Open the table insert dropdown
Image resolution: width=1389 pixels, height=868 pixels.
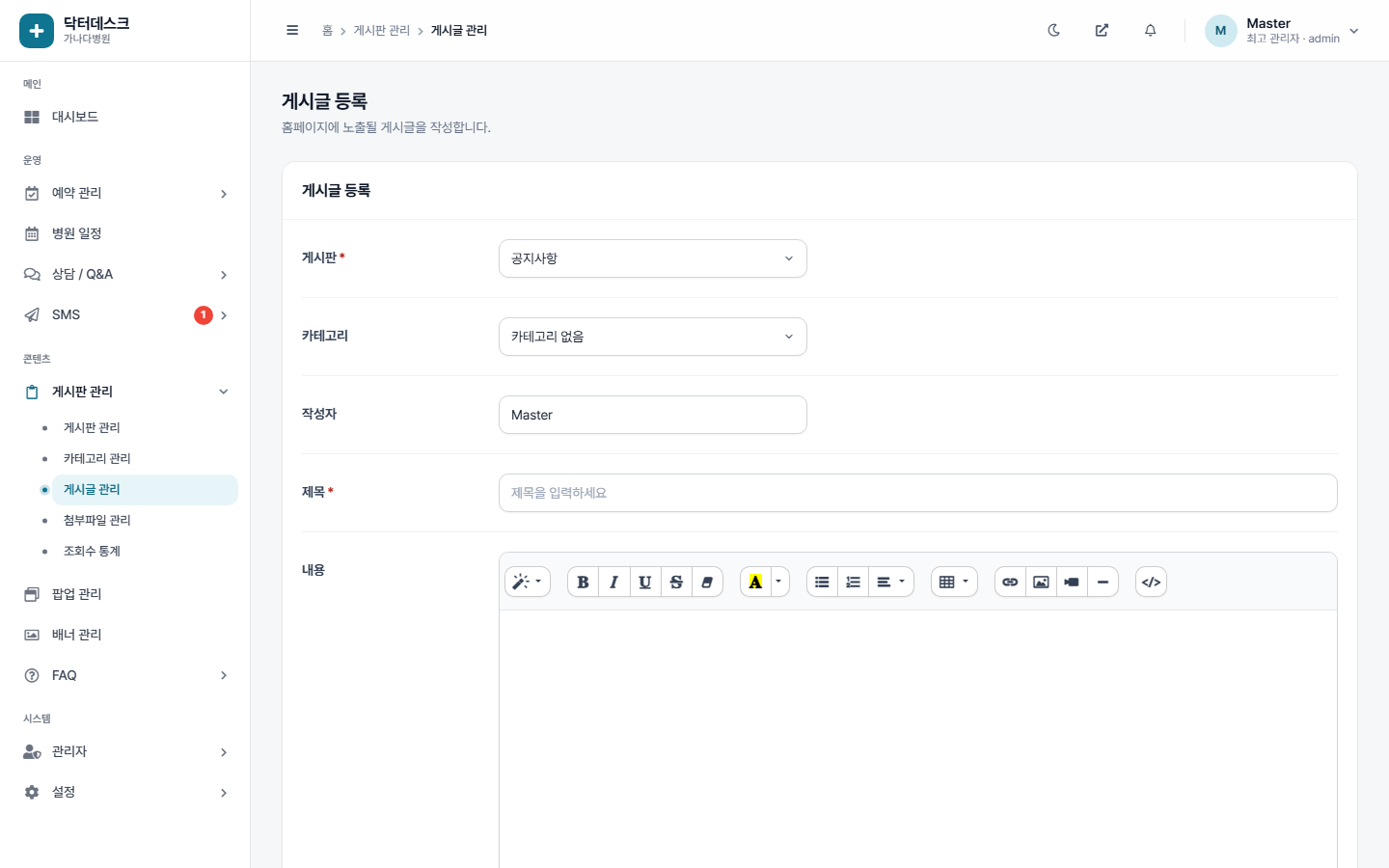pyautogui.click(x=954, y=582)
